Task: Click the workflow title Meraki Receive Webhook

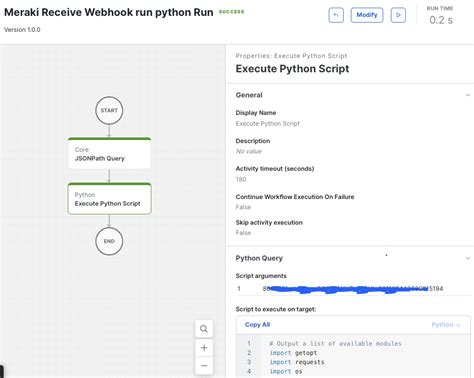Action: [x=109, y=12]
